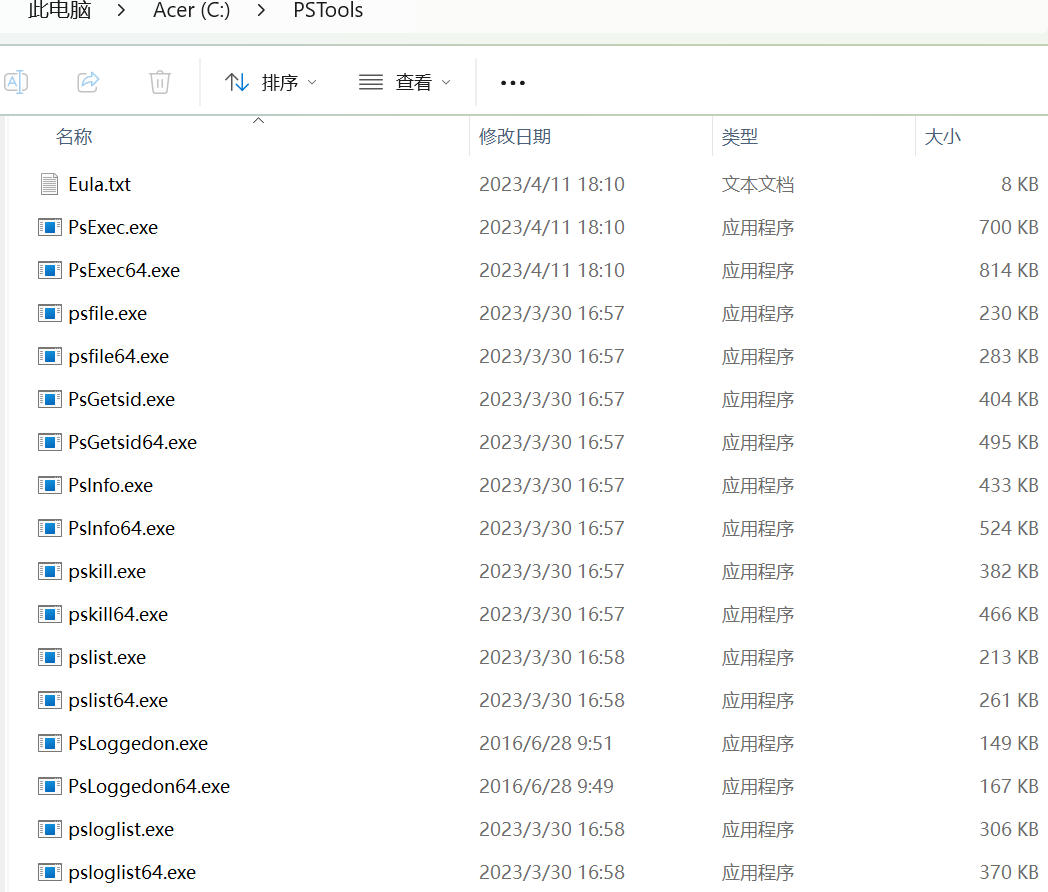Select the file name pskill.exe
Image resolution: width=1048 pixels, height=892 pixels.
tap(107, 571)
